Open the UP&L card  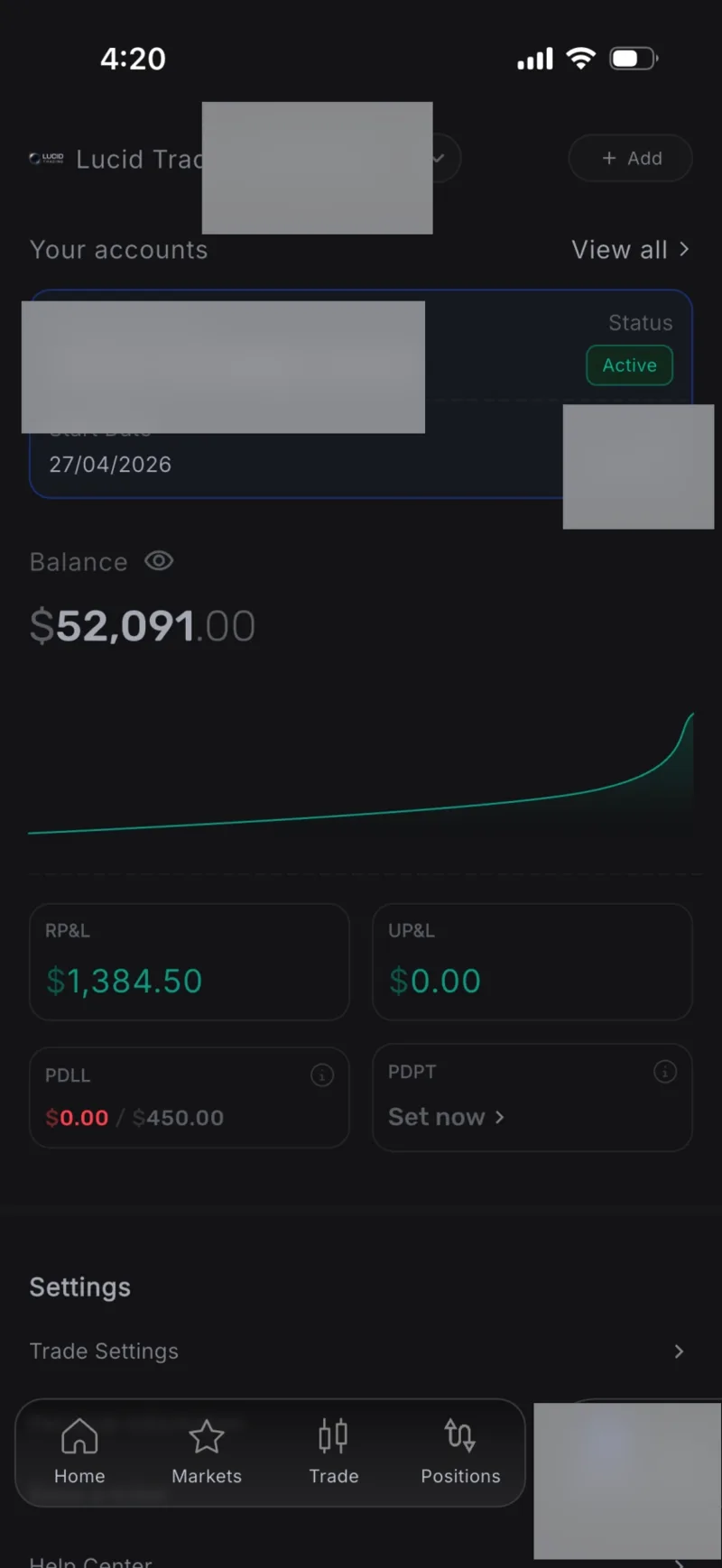532,962
